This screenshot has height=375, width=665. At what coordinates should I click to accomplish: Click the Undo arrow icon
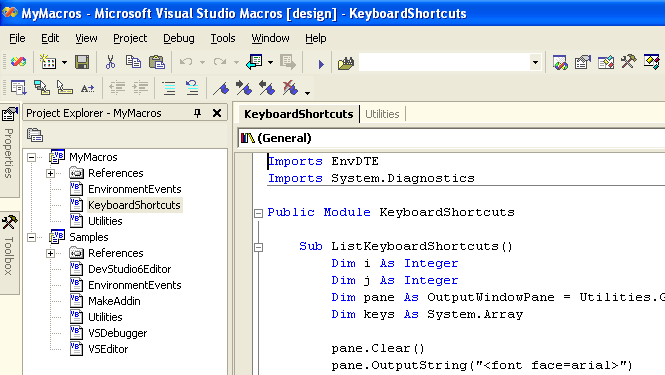(186, 62)
